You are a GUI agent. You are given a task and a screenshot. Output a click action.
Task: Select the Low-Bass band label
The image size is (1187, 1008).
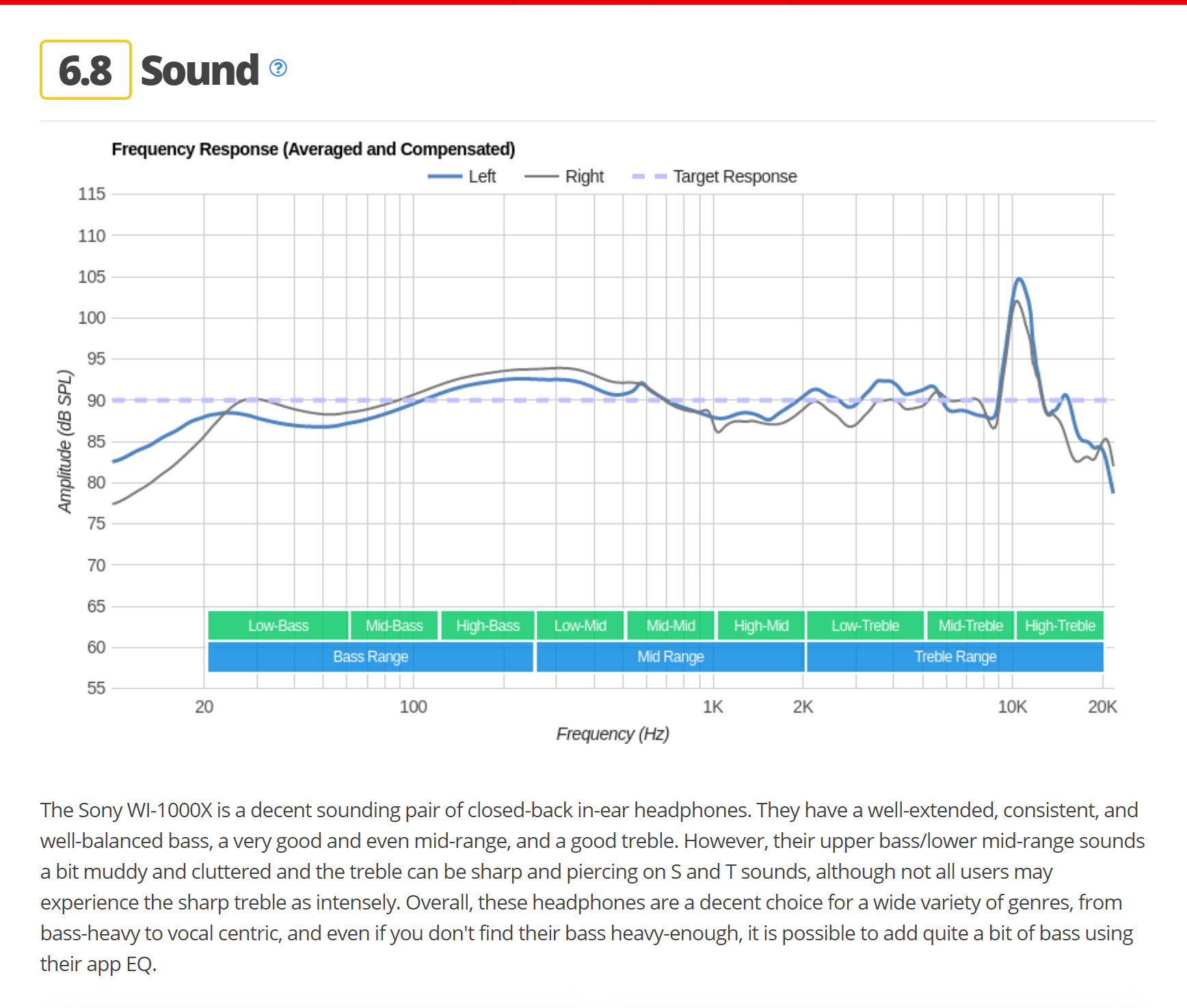[x=278, y=625]
